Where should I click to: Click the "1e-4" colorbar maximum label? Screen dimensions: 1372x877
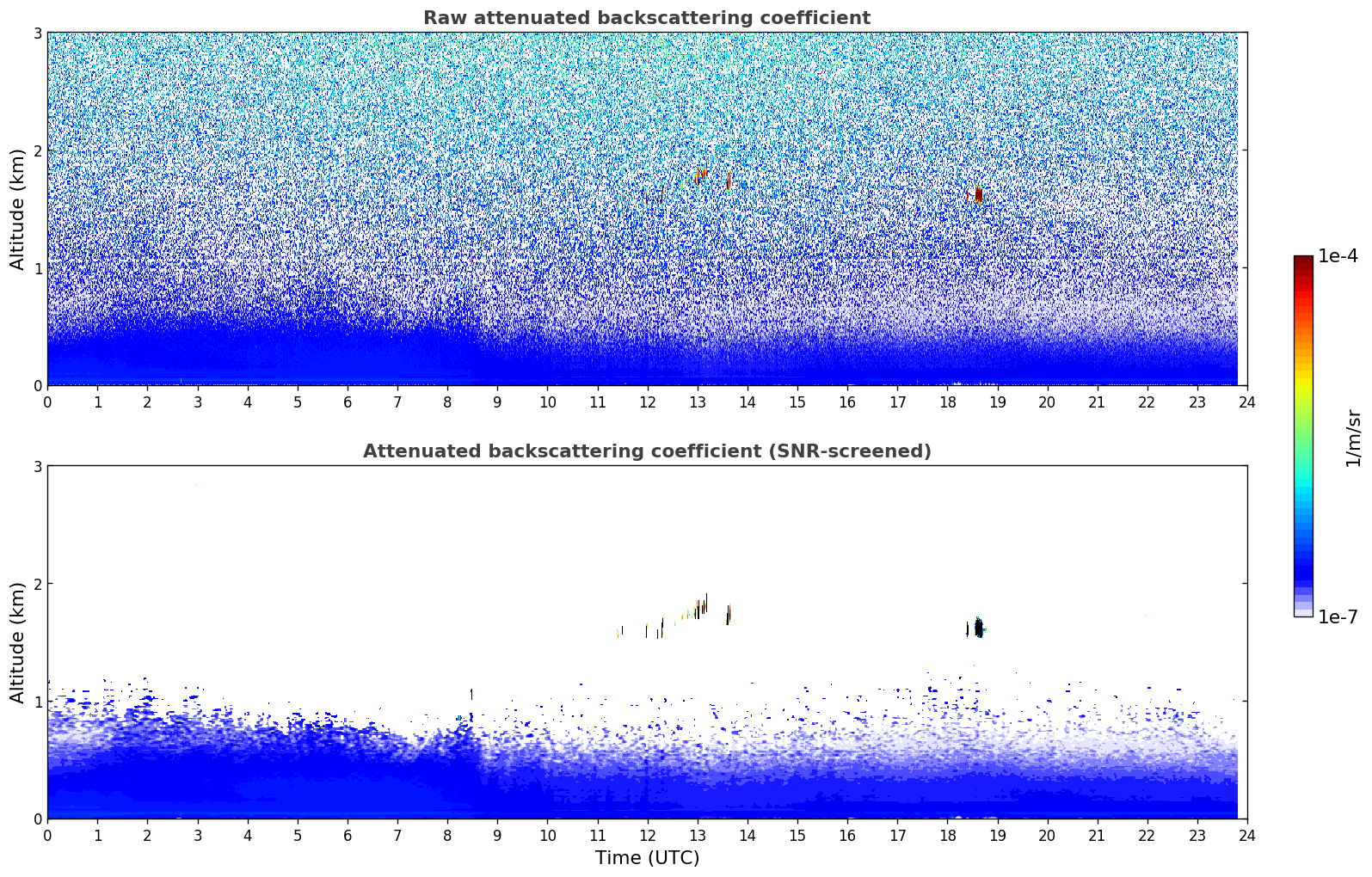pyautogui.click(x=1338, y=256)
